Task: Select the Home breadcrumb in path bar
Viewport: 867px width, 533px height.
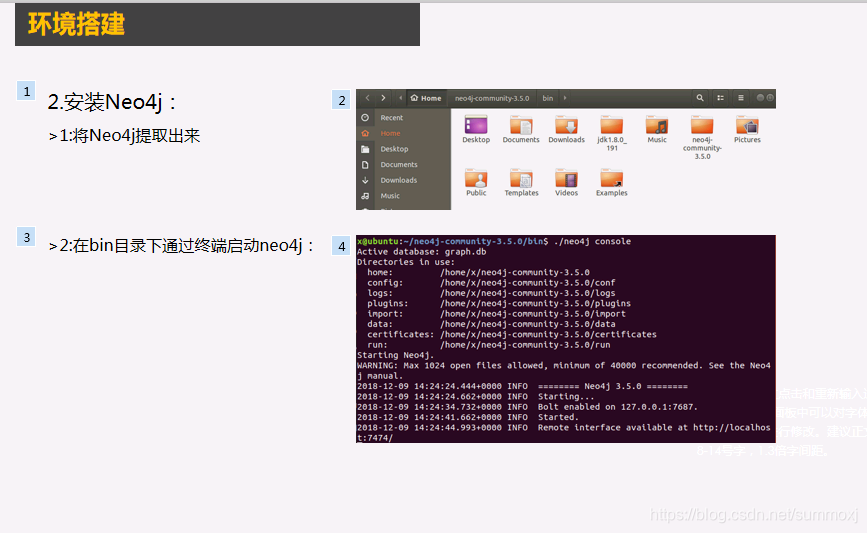Action: (x=426, y=98)
